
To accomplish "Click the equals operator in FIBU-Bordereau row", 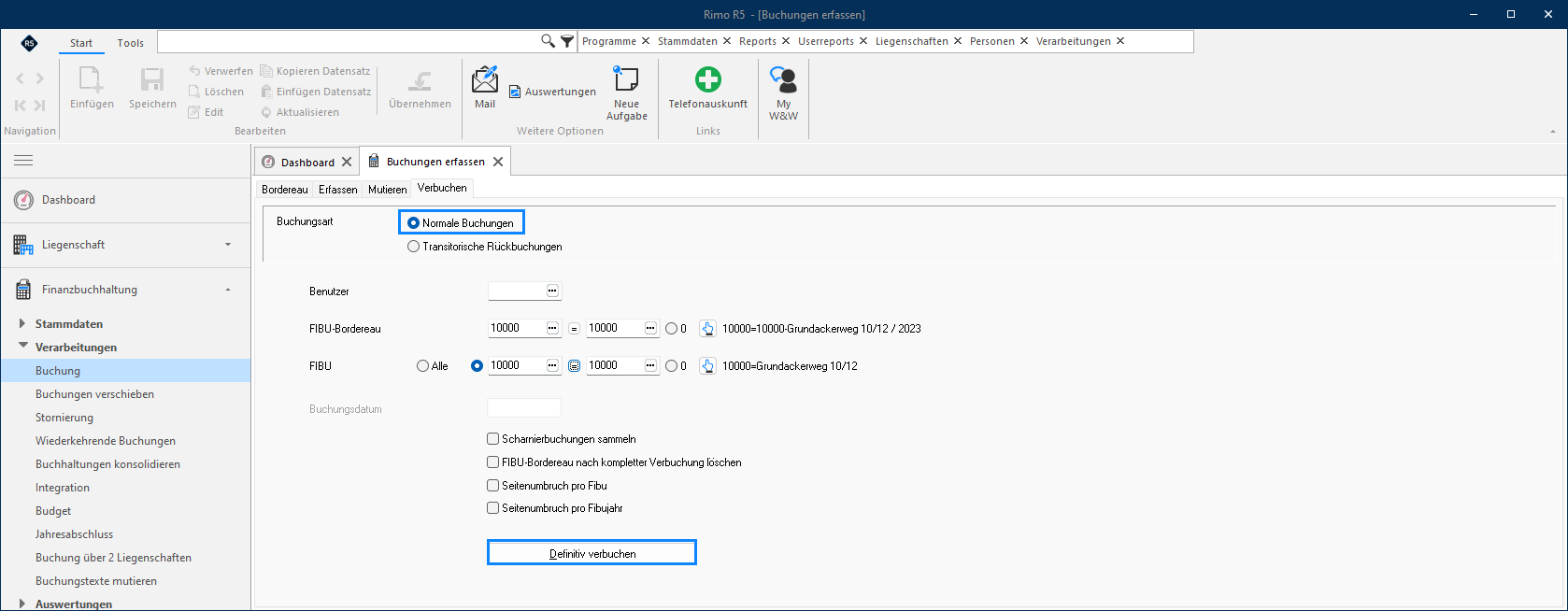I will pos(574,329).
